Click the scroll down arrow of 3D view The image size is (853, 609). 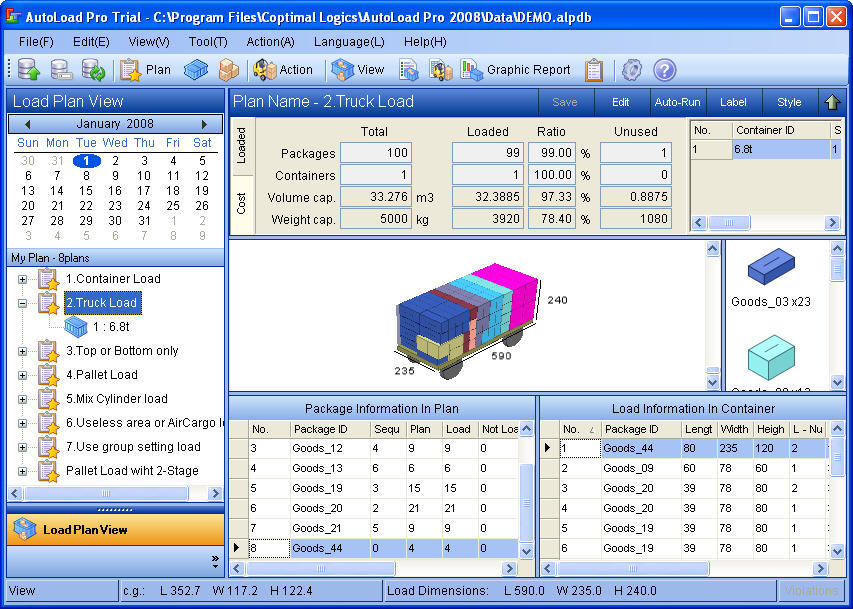click(x=713, y=383)
